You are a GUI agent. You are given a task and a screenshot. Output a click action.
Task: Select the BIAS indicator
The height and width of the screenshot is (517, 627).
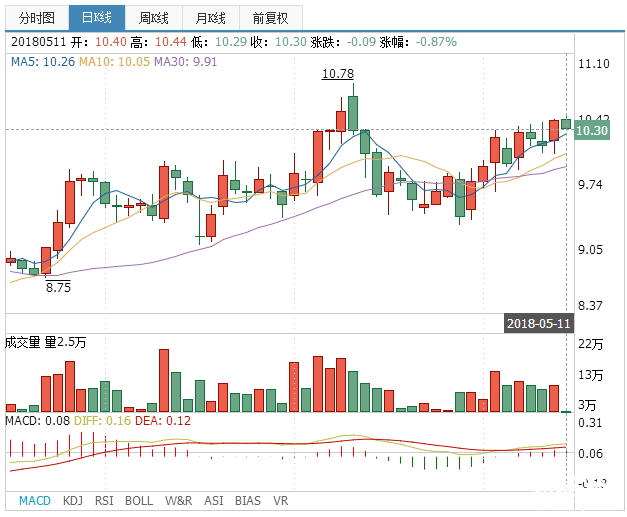pos(248,501)
